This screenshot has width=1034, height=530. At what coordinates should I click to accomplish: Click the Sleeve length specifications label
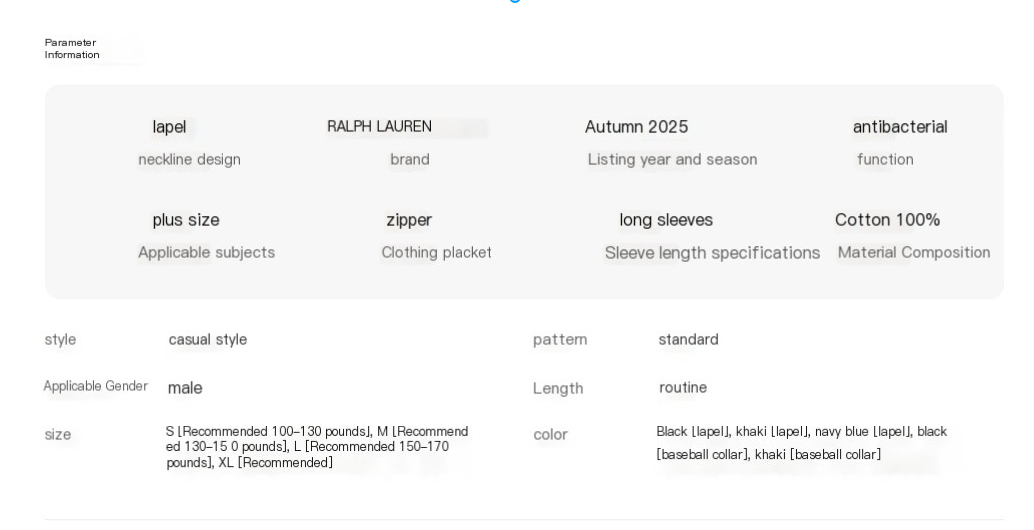click(x=712, y=253)
